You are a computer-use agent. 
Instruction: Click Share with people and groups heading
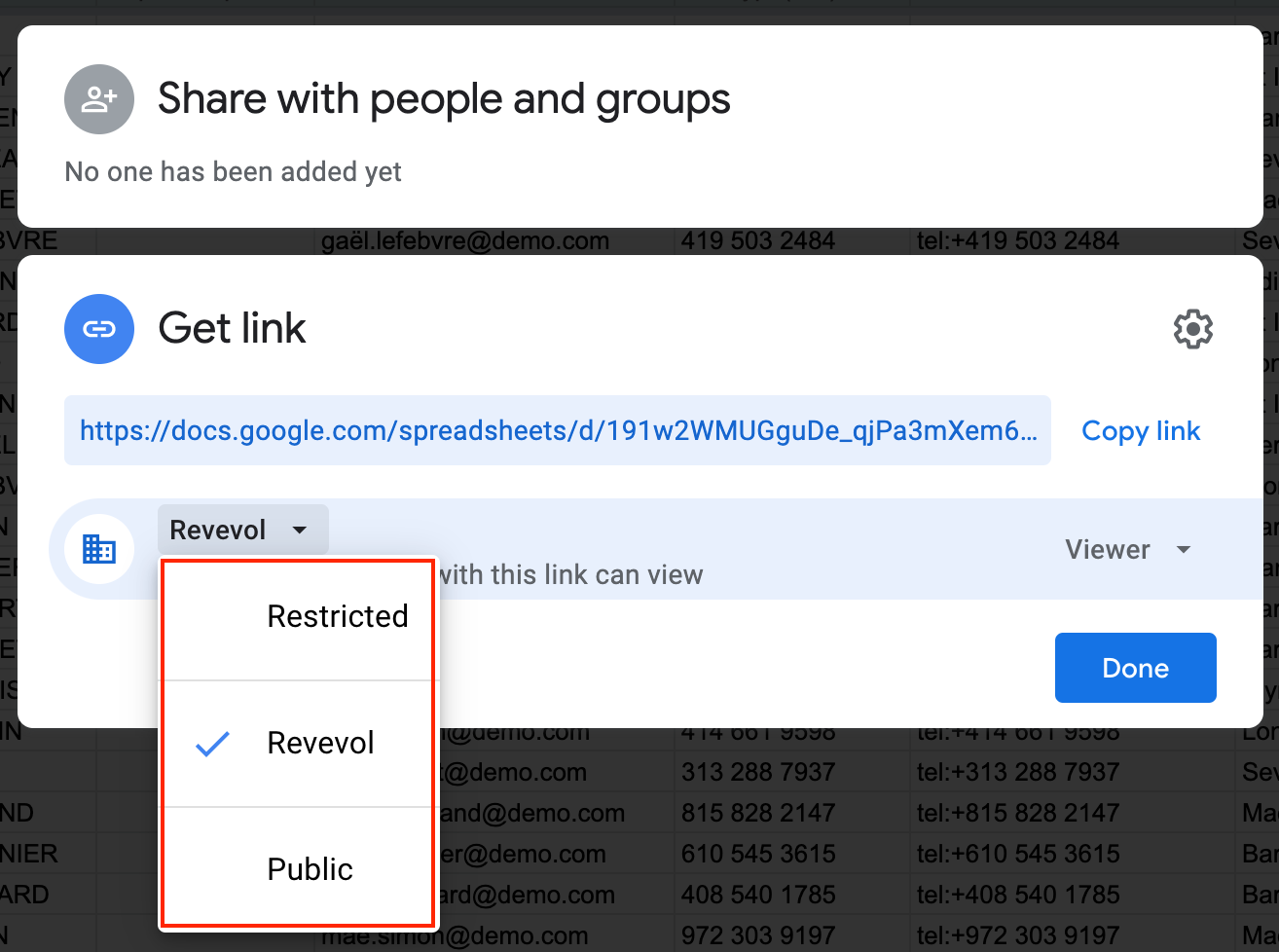tap(445, 99)
